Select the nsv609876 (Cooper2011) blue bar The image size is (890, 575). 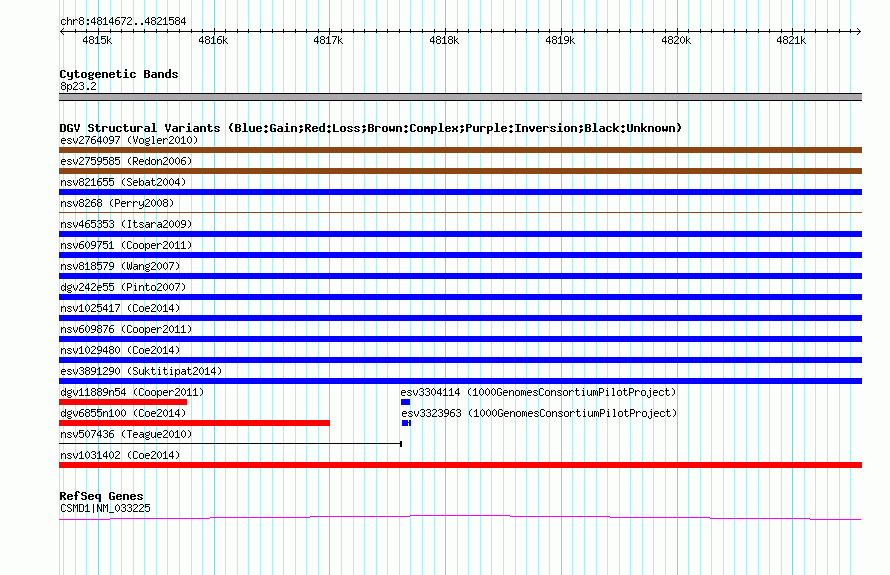[x=460, y=339]
